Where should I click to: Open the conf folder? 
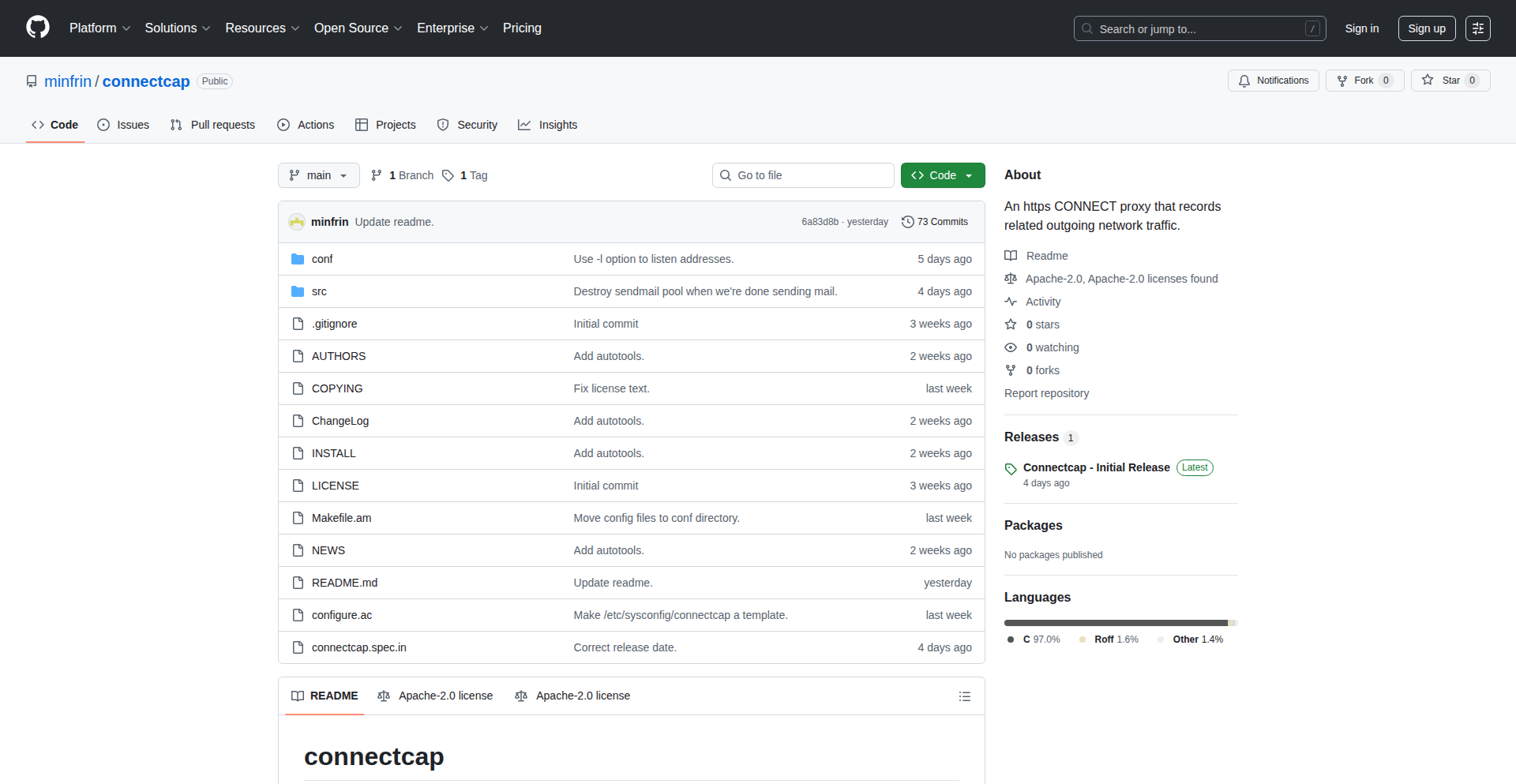pyautogui.click(x=322, y=259)
